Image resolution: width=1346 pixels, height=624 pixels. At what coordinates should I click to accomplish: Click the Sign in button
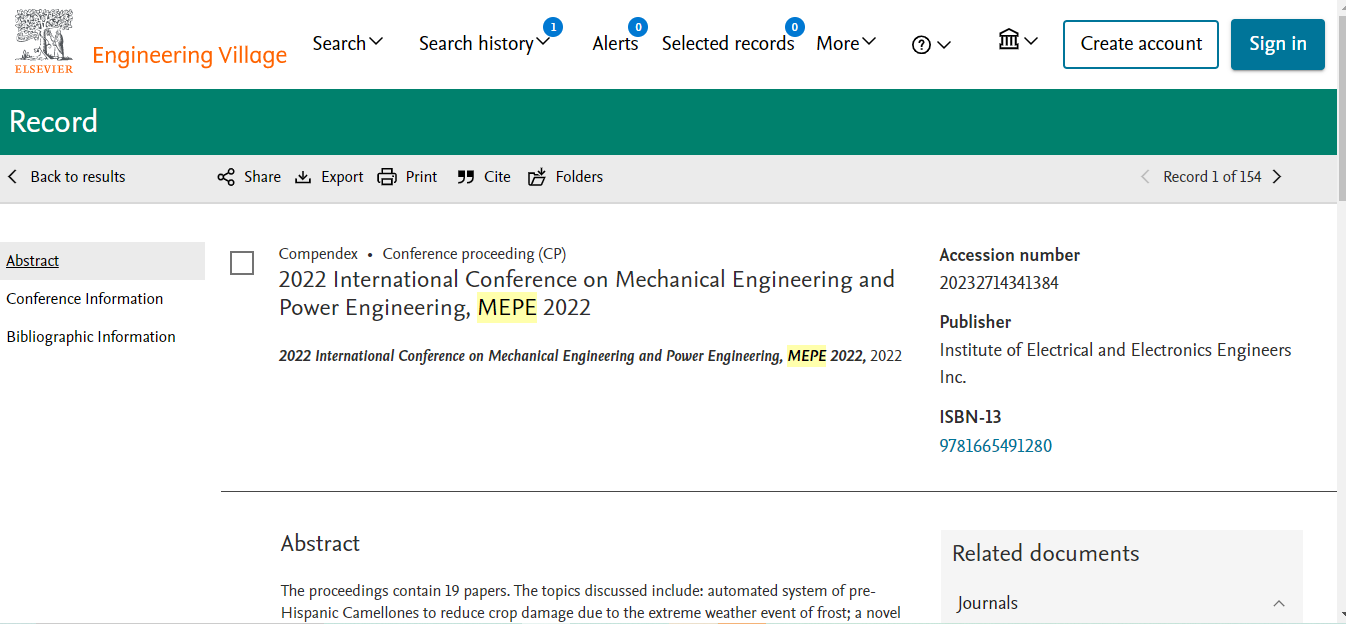click(1277, 44)
